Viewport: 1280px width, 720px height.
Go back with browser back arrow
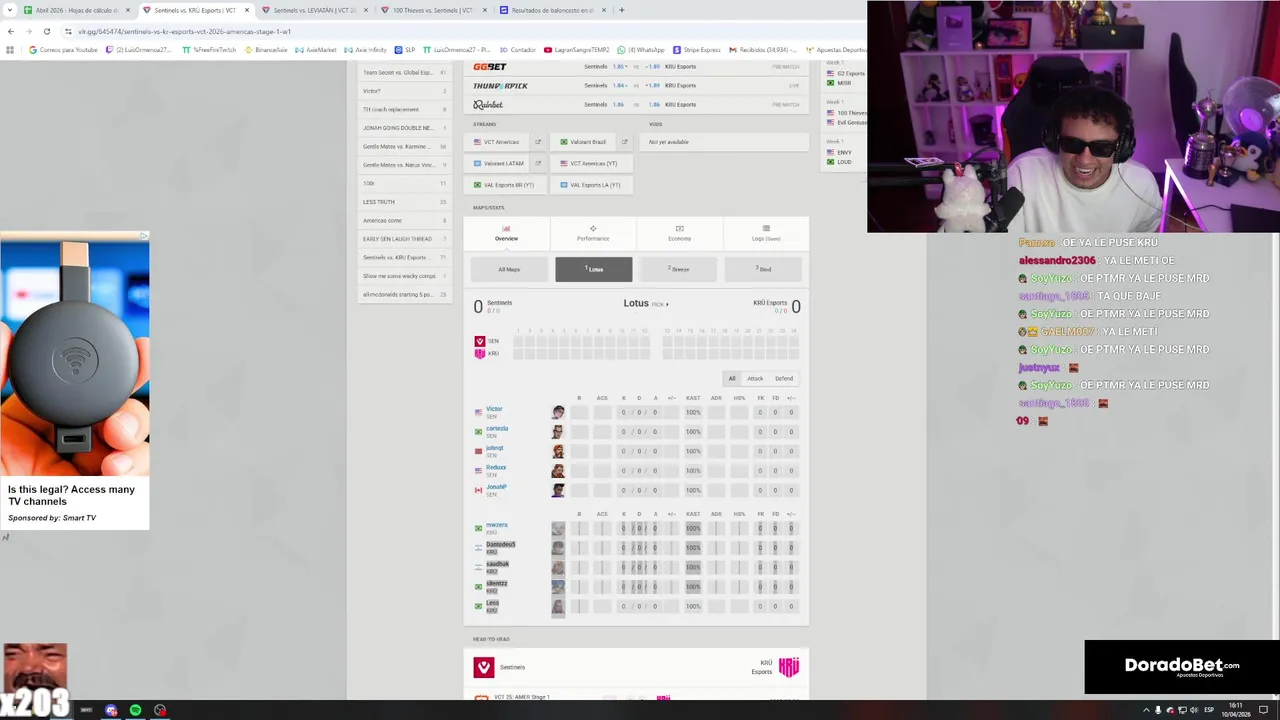pyautogui.click(x=11, y=31)
